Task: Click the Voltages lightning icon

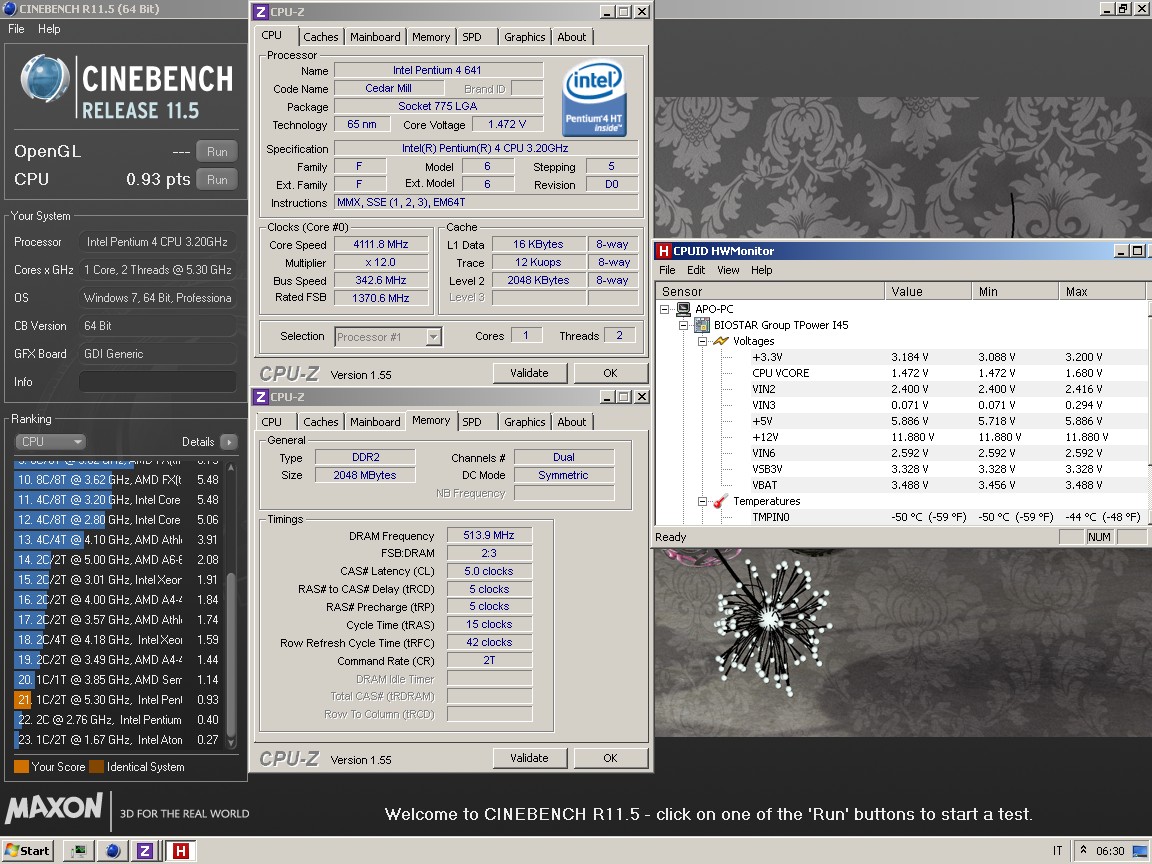Action: 721,341
